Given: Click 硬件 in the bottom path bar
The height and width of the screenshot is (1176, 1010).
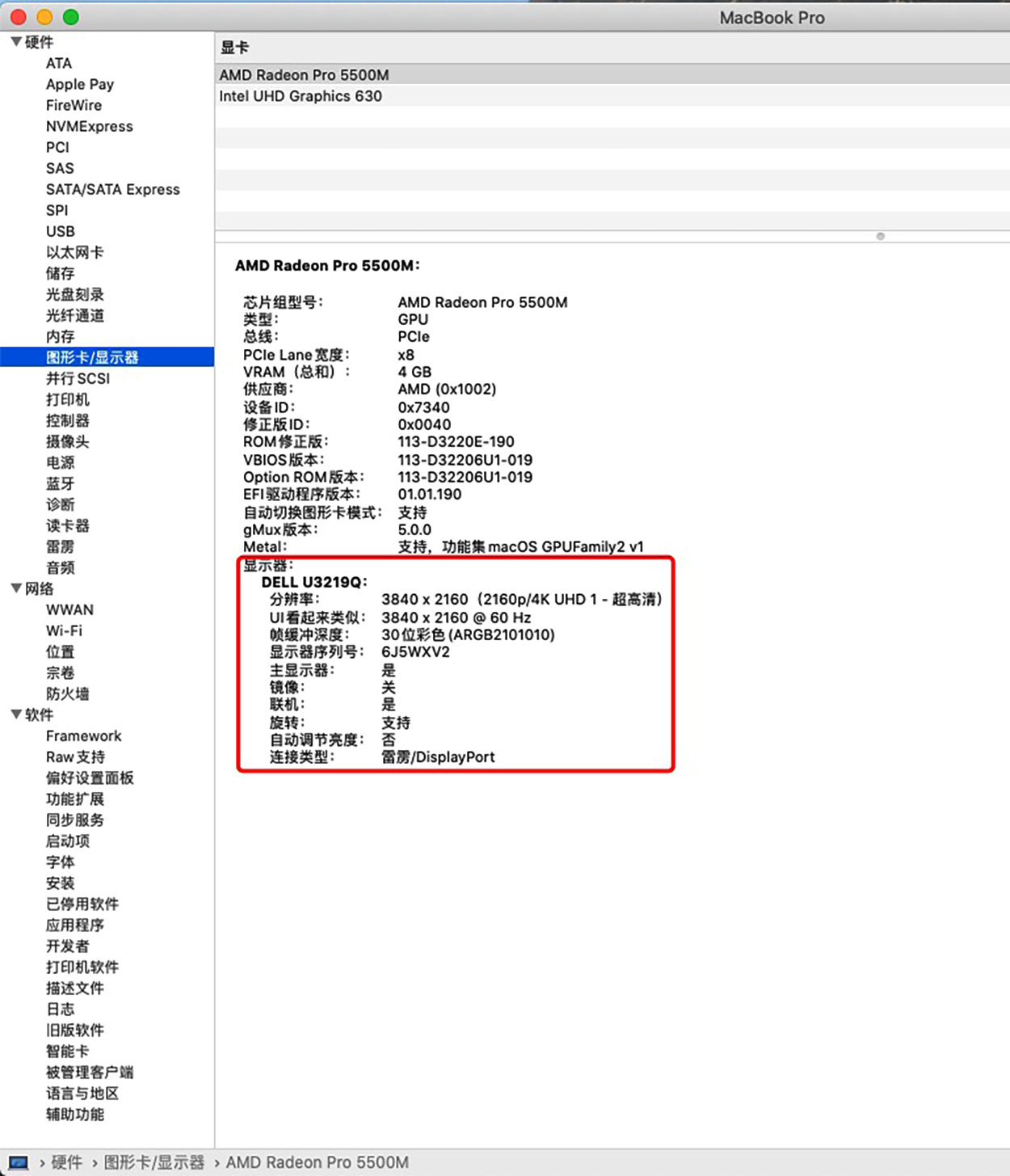Looking at the screenshot, I should pyautogui.click(x=67, y=1162).
